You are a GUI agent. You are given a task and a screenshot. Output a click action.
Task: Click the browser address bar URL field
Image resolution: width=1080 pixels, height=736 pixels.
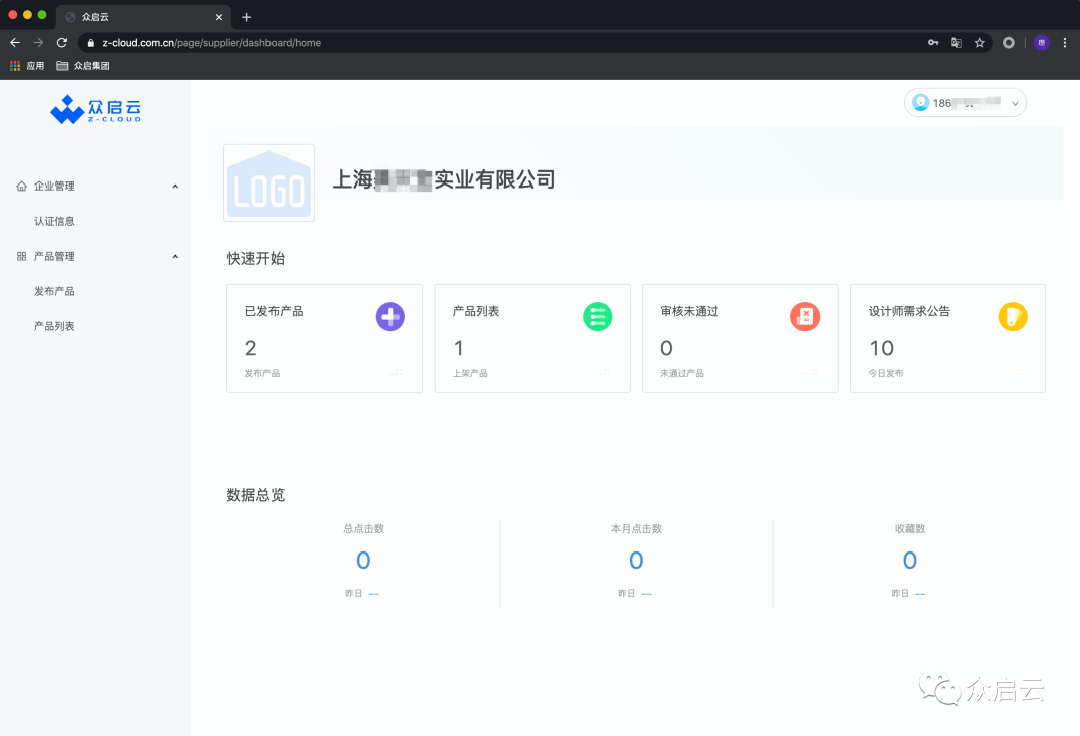[x=300, y=42]
